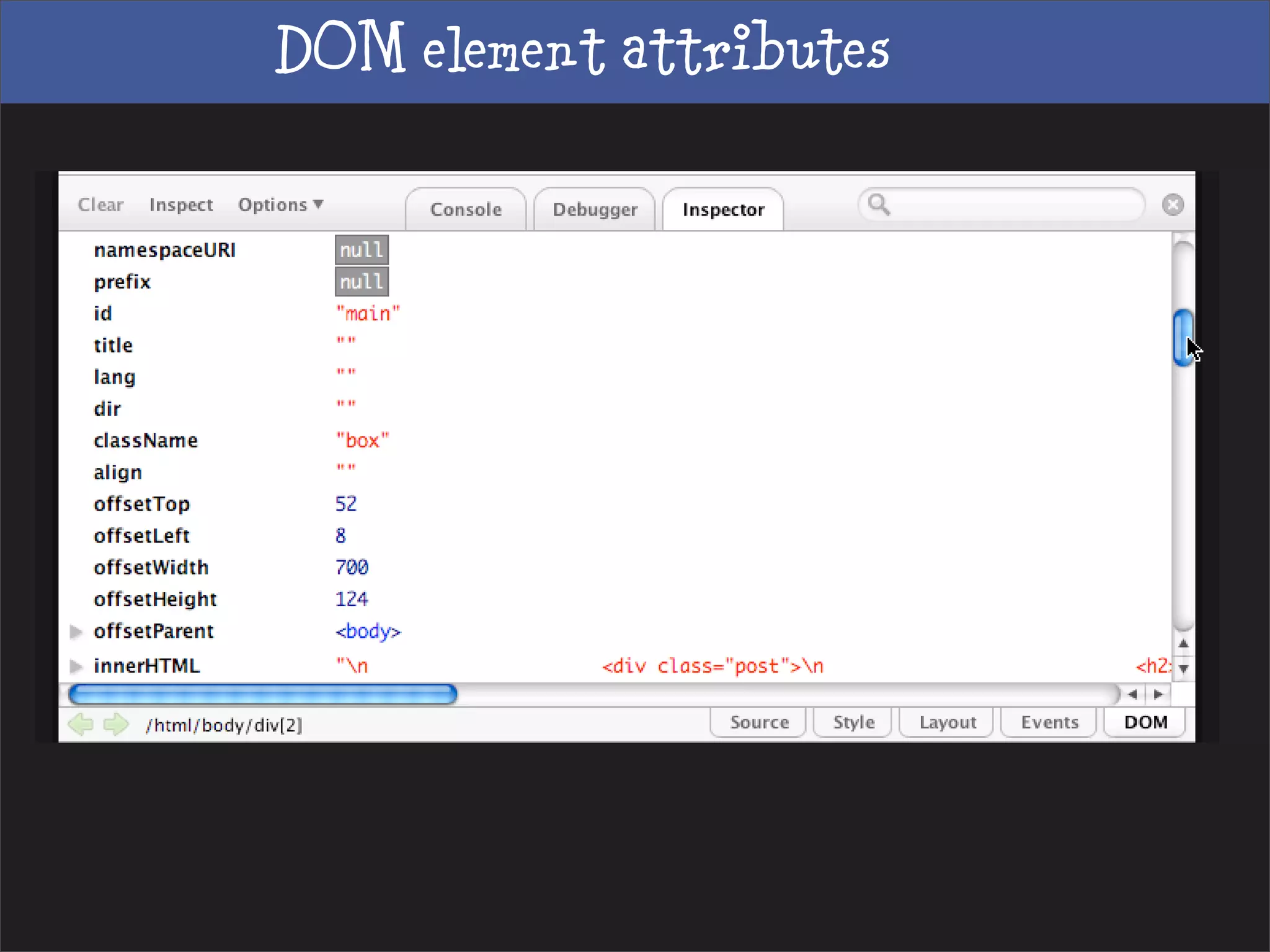Screen dimensions: 1270x952
Task: Switch to the Console tab
Action: 466,209
